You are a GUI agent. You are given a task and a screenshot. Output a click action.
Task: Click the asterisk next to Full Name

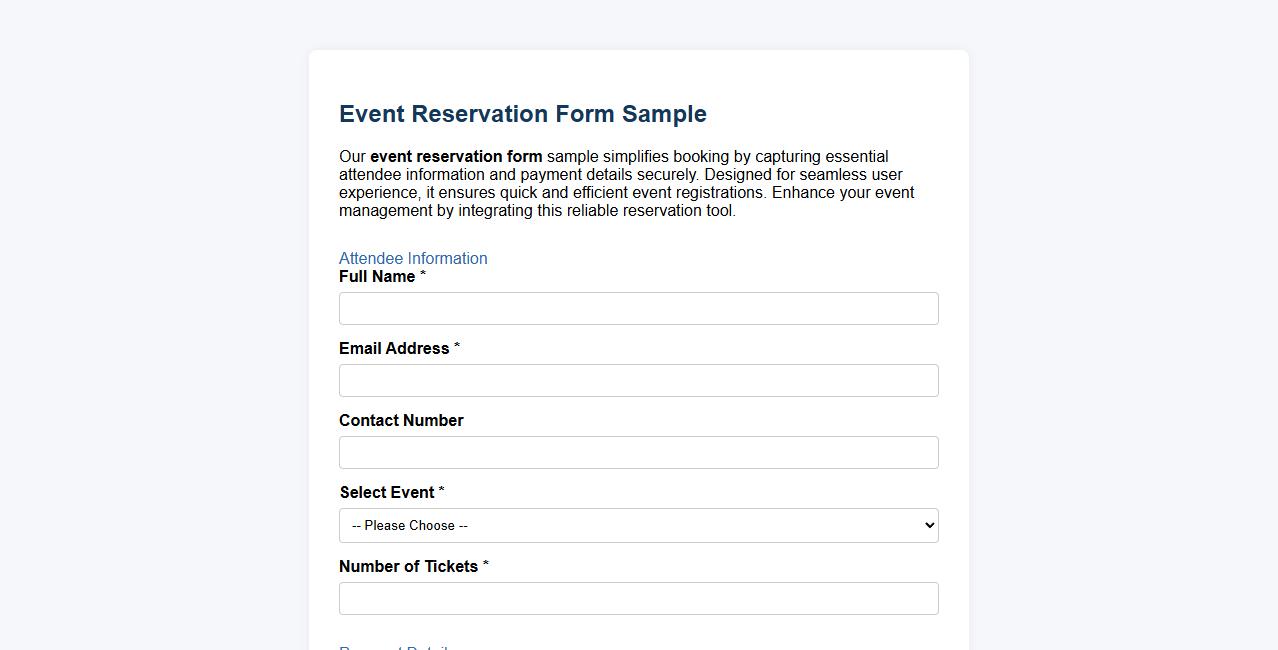pos(422,276)
